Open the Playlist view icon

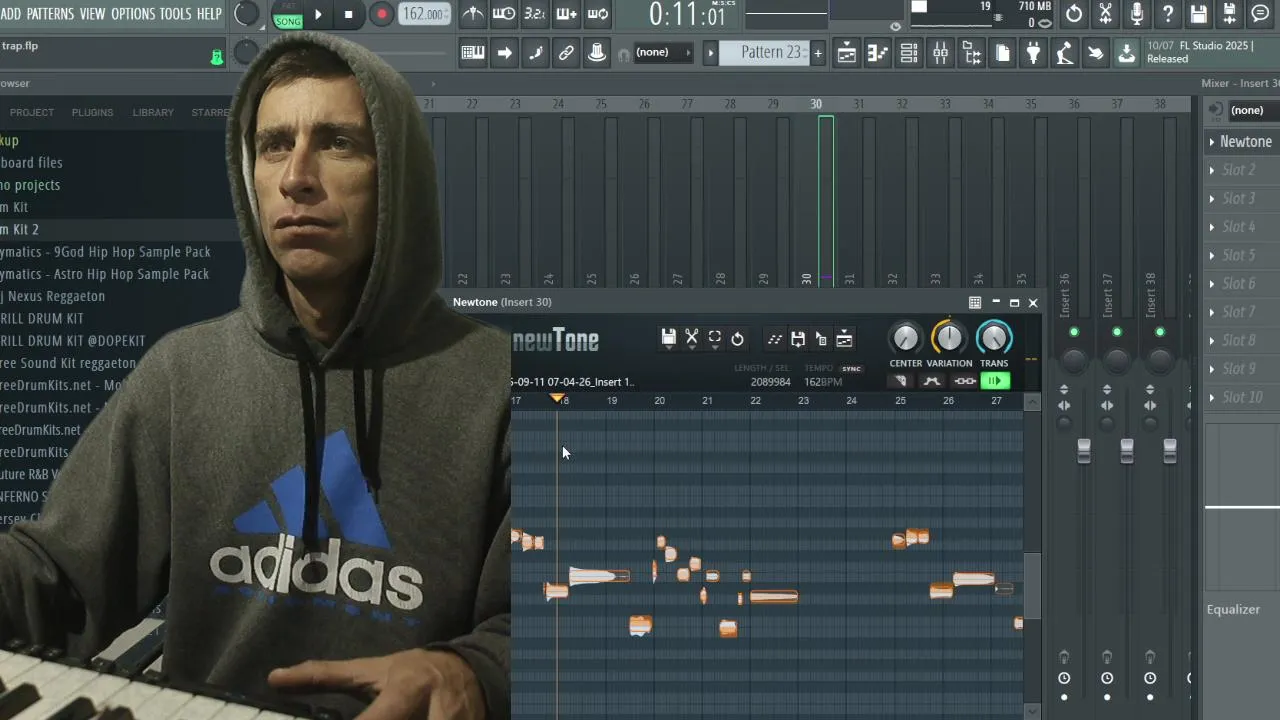click(x=847, y=53)
